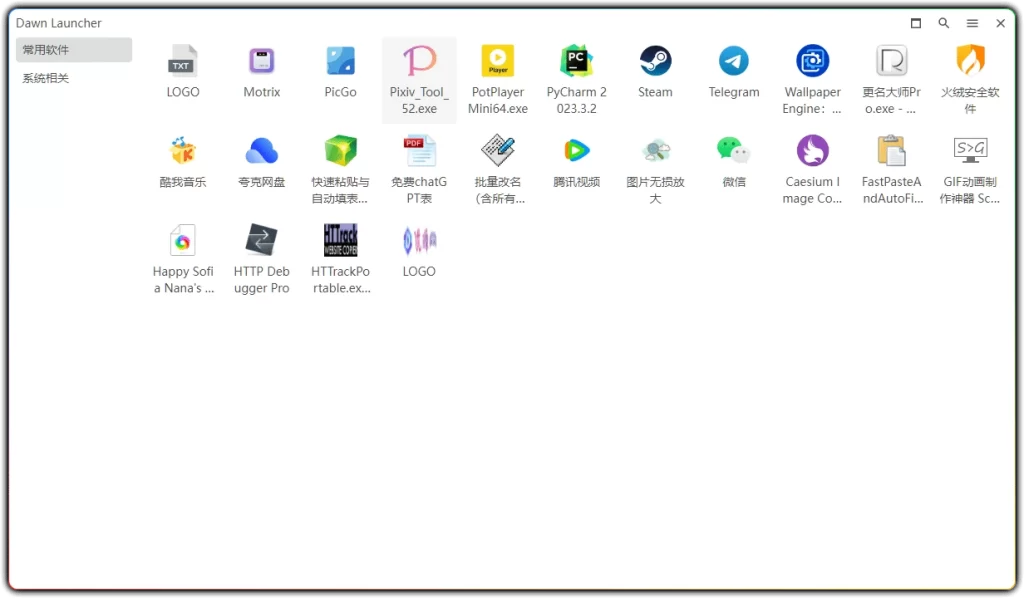Open the LOGO image with purple waveform
Image resolution: width=1024 pixels, height=598 pixels.
click(x=419, y=241)
